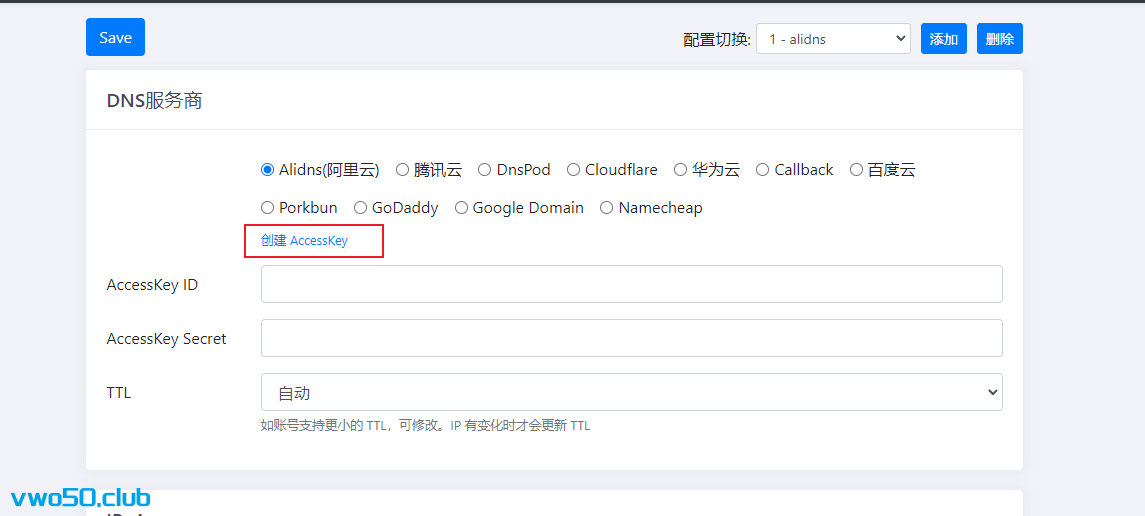The width and height of the screenshot is (1145, 516).
Task: Select the Callback radio button
Action: (762, 170)
